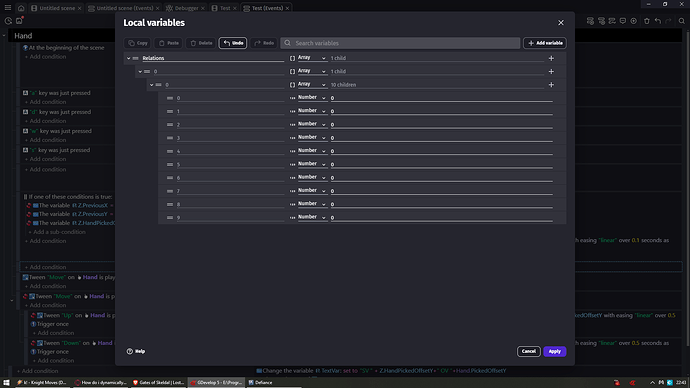Open the Windows Start menu
Image resolution: width=690 pixels, height=388 pixels.
tap(6, 383)
